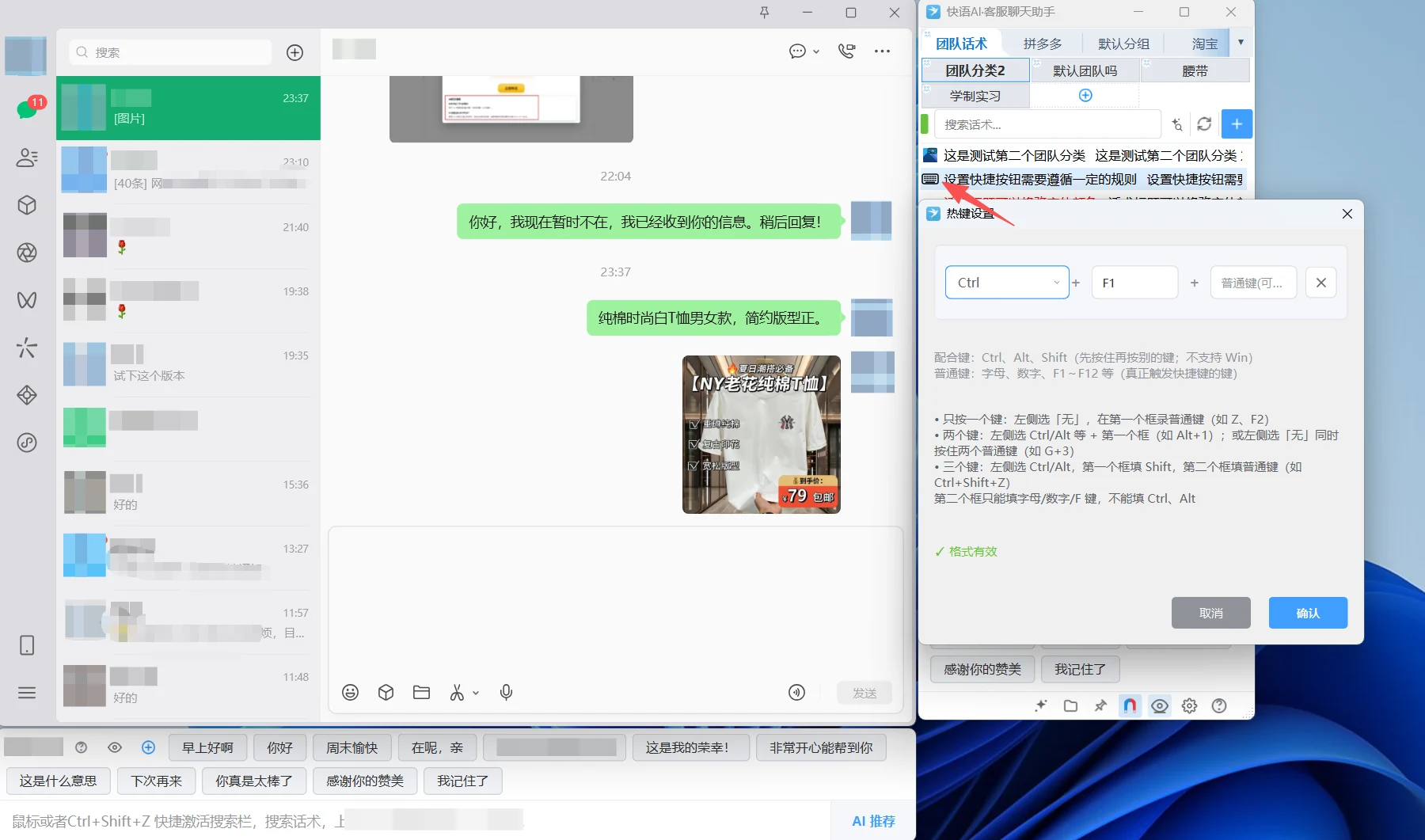Click the AI 推荐 button
1425x840 pixels.
tap(873, 821)
